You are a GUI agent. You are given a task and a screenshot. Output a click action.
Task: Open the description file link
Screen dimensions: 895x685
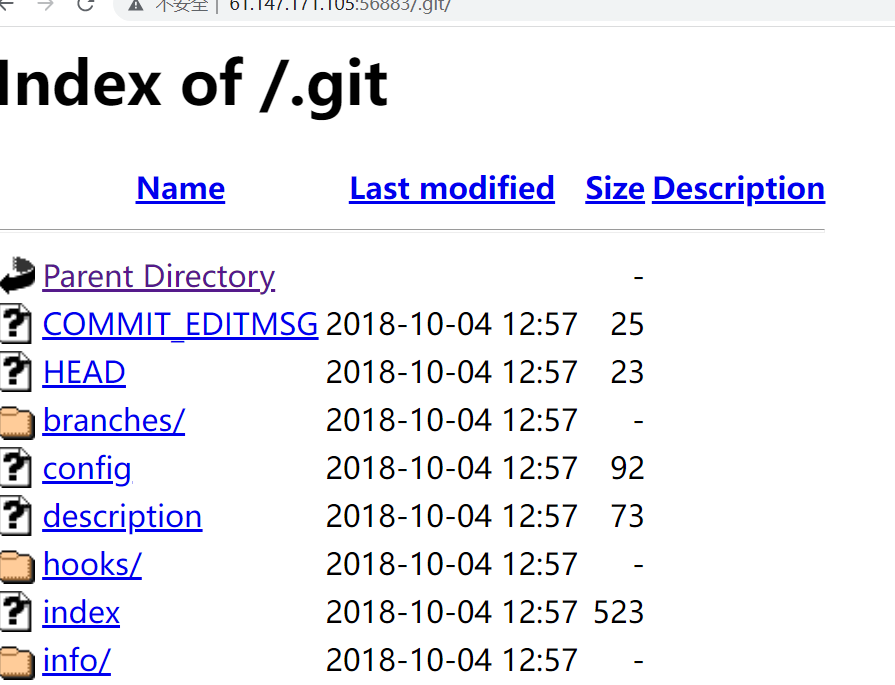click(122, 516)
